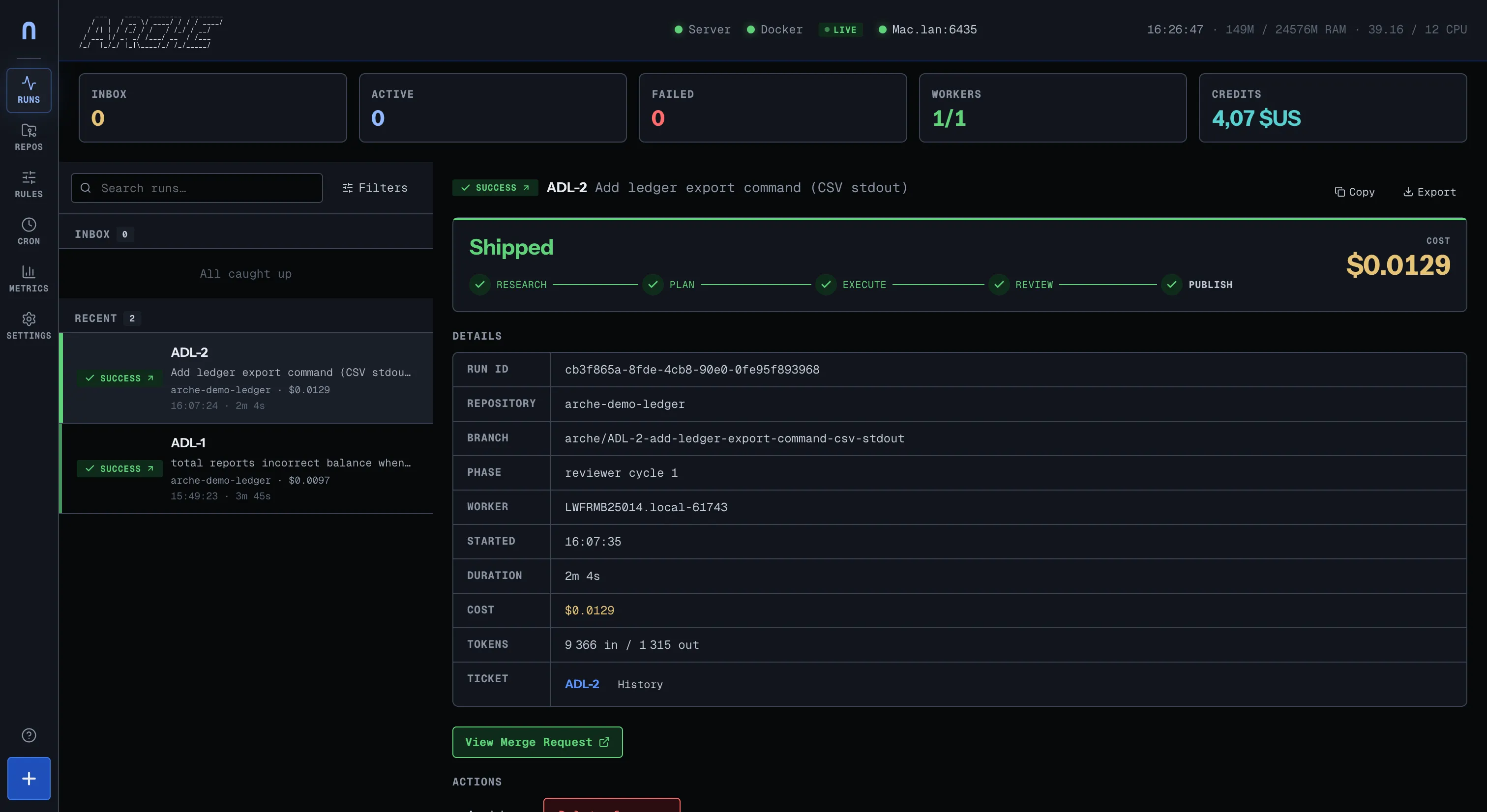Click the worker LWFRMB25014.local-61743 value
1487x812 pixels.
coord(646,507)
